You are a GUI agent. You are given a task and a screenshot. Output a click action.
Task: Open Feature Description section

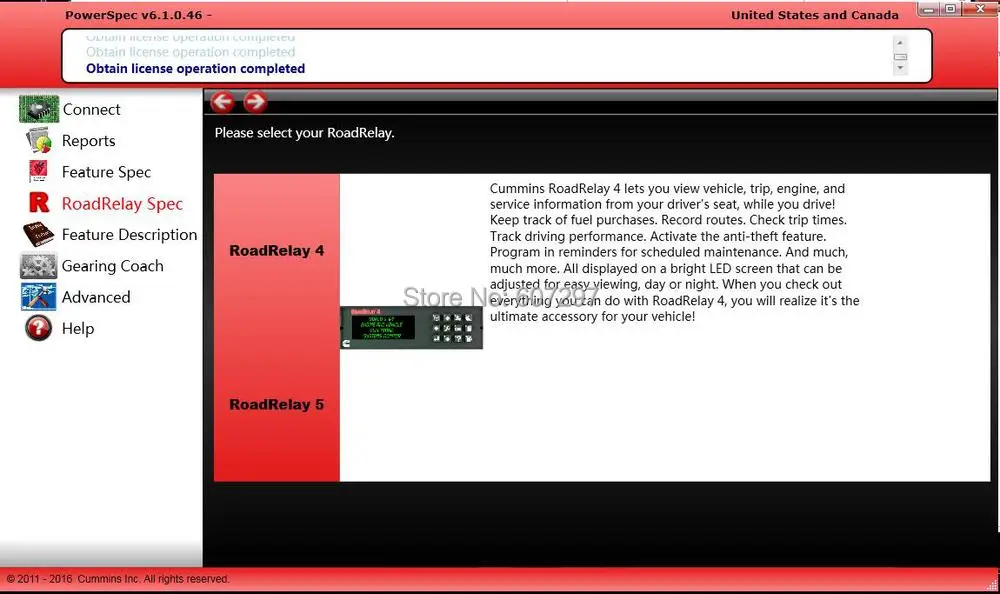tap(129, 235)
